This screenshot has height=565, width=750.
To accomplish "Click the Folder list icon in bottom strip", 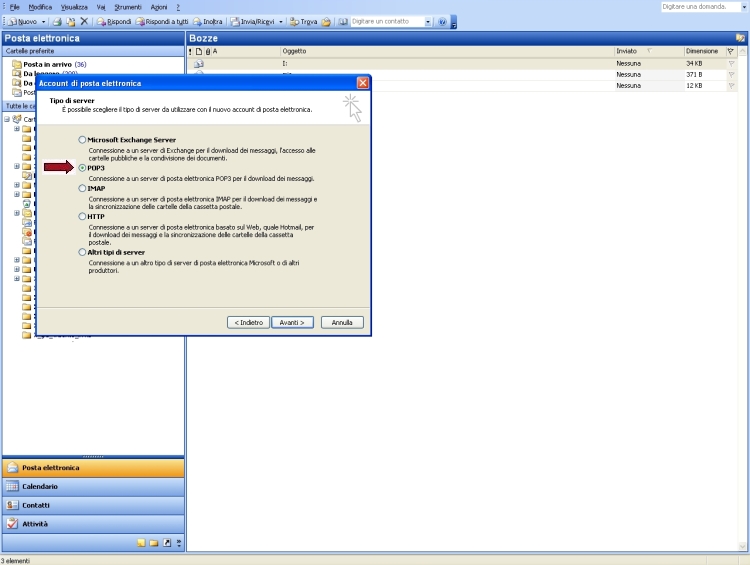I will coord(154,543).
